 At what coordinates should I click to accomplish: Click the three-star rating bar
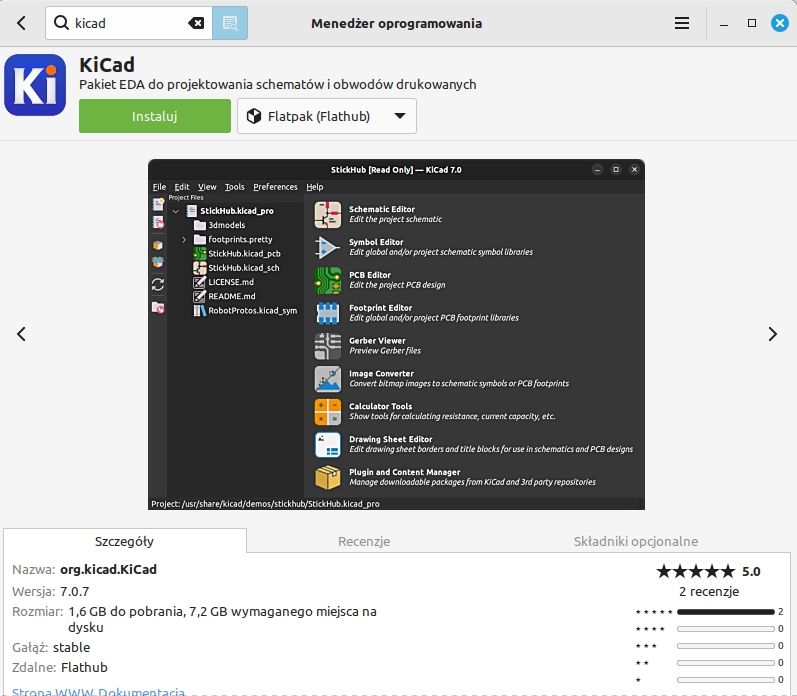coord(726,646)
